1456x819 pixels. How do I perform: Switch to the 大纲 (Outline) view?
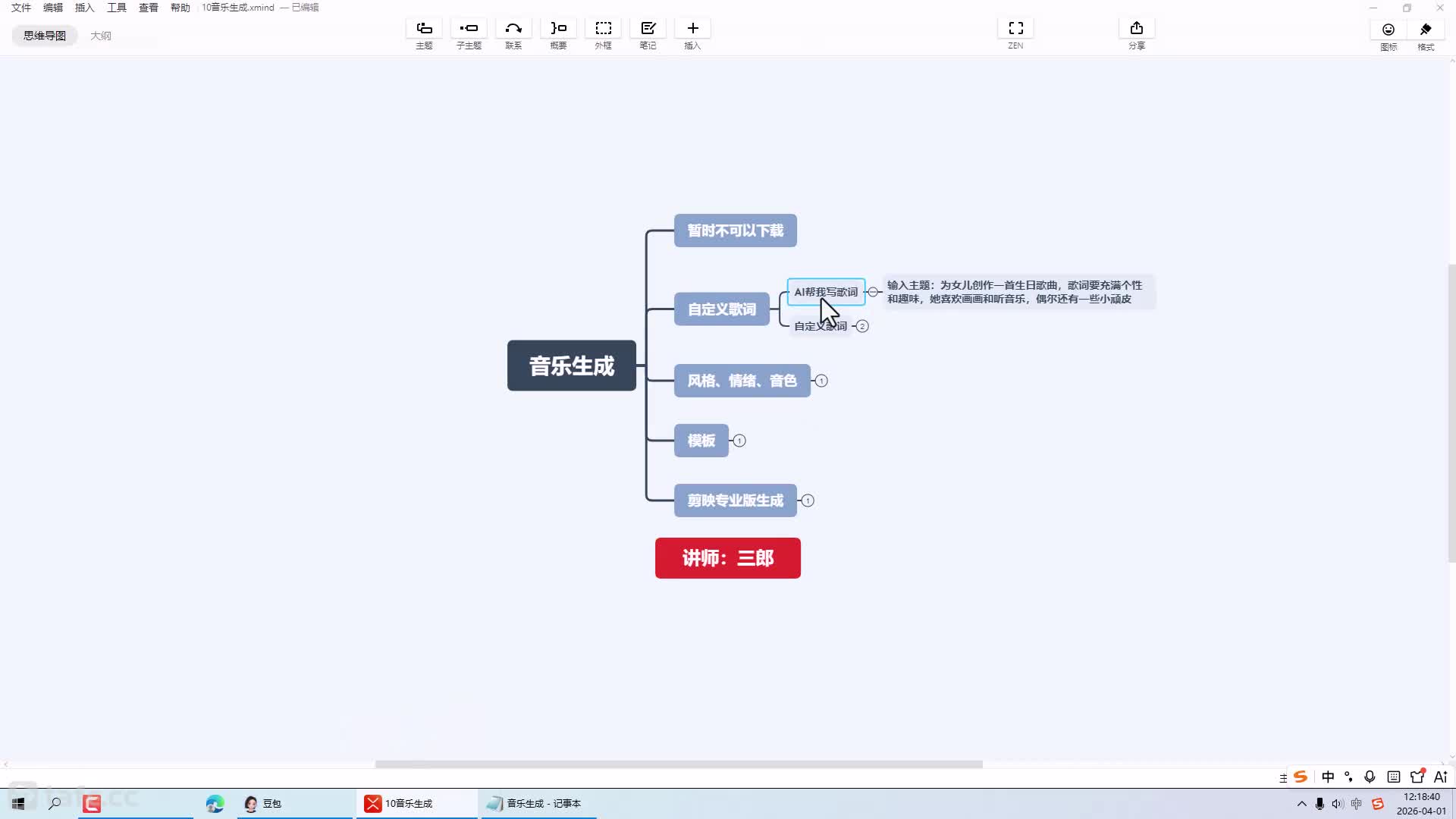tap(101, 36)
